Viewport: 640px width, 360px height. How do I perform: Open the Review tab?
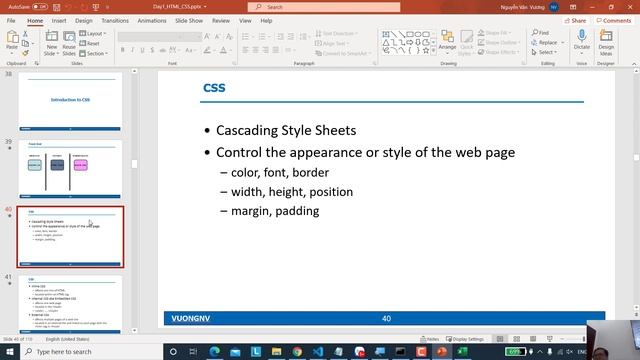coord(221,20)
